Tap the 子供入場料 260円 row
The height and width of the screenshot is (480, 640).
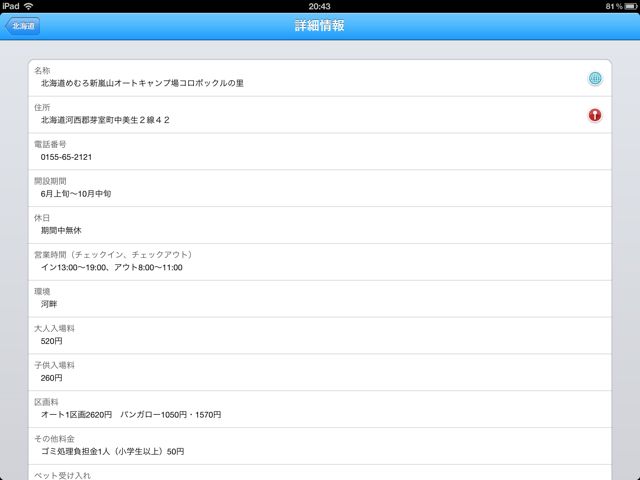pos(320,372)
